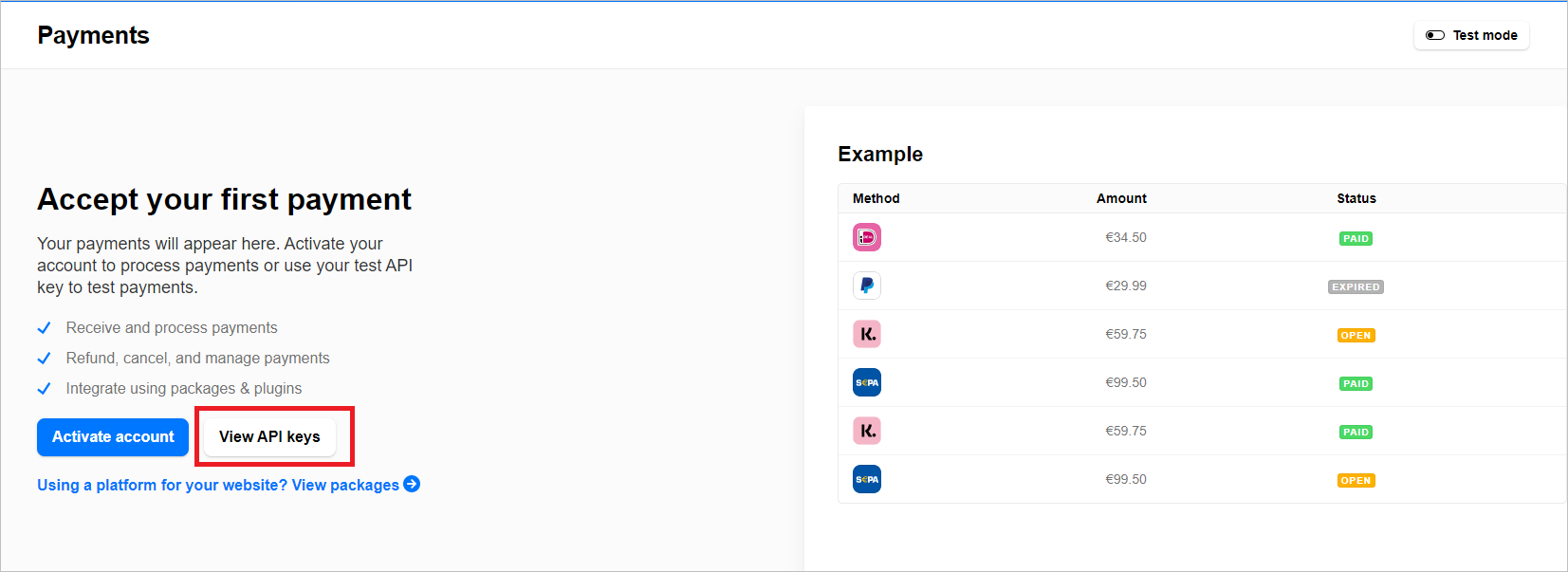Click the SEPA icon in €99.50 paid row
The height and width of the screenshot is (572, 1568).
867,382
